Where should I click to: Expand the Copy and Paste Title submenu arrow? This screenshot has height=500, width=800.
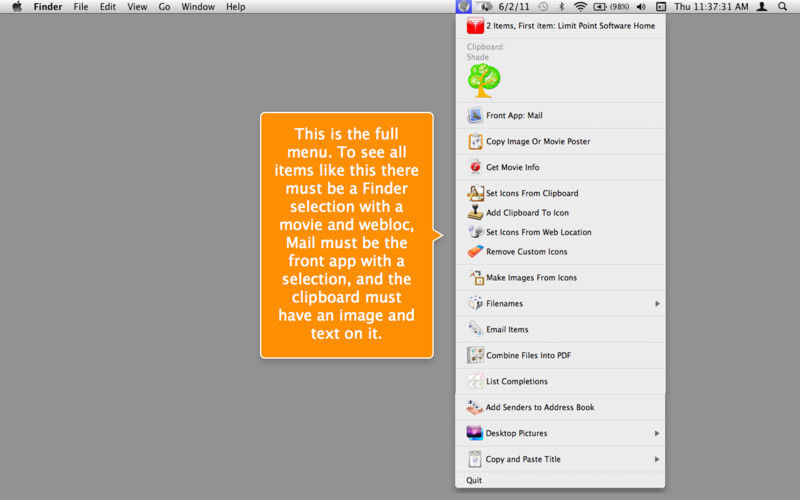coord(657,459)
